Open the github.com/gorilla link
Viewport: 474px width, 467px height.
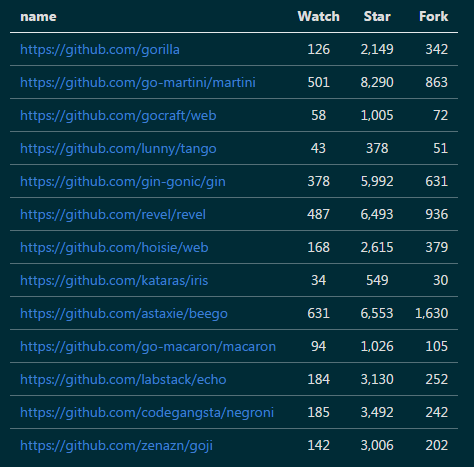tap(100, 50)
